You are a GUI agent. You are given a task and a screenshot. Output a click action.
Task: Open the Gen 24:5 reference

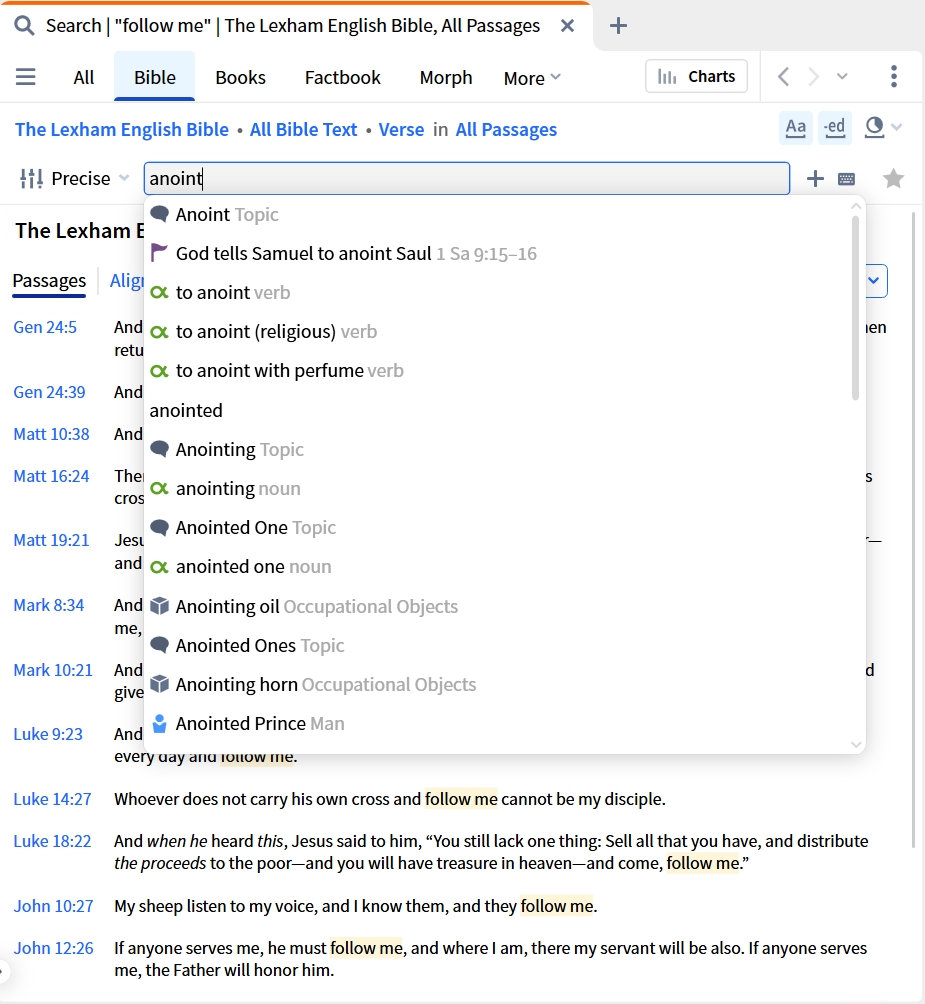[45, 327]
